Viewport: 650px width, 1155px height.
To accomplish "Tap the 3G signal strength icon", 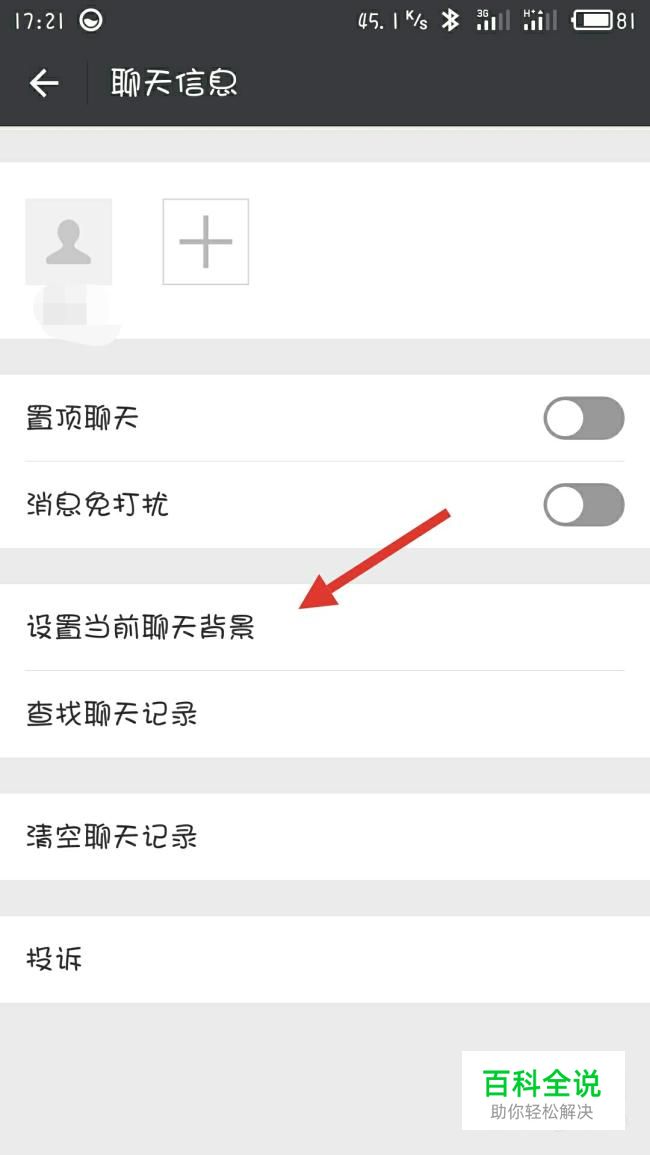I will (x=493, y=21).
